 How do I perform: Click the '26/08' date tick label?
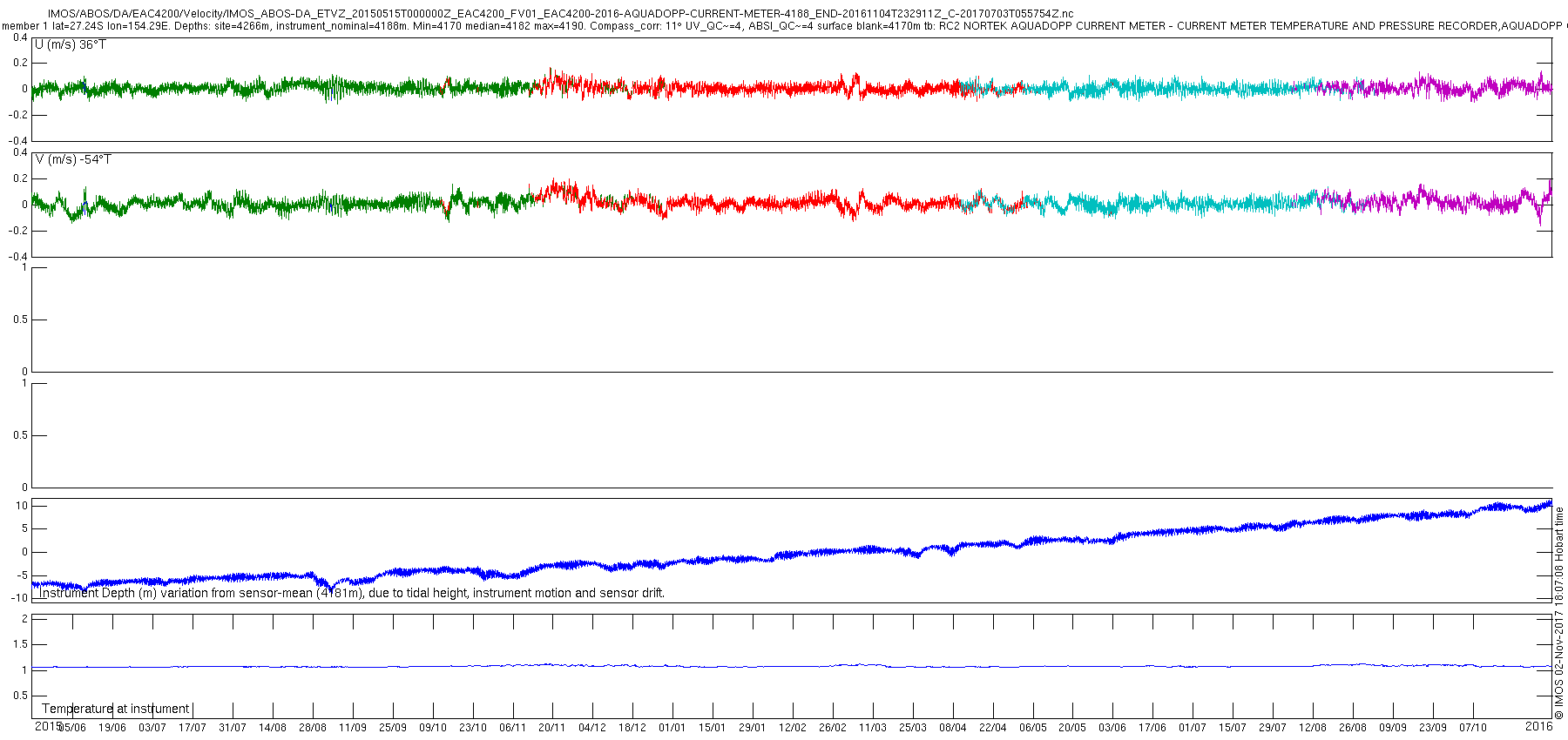(1352, 728)
